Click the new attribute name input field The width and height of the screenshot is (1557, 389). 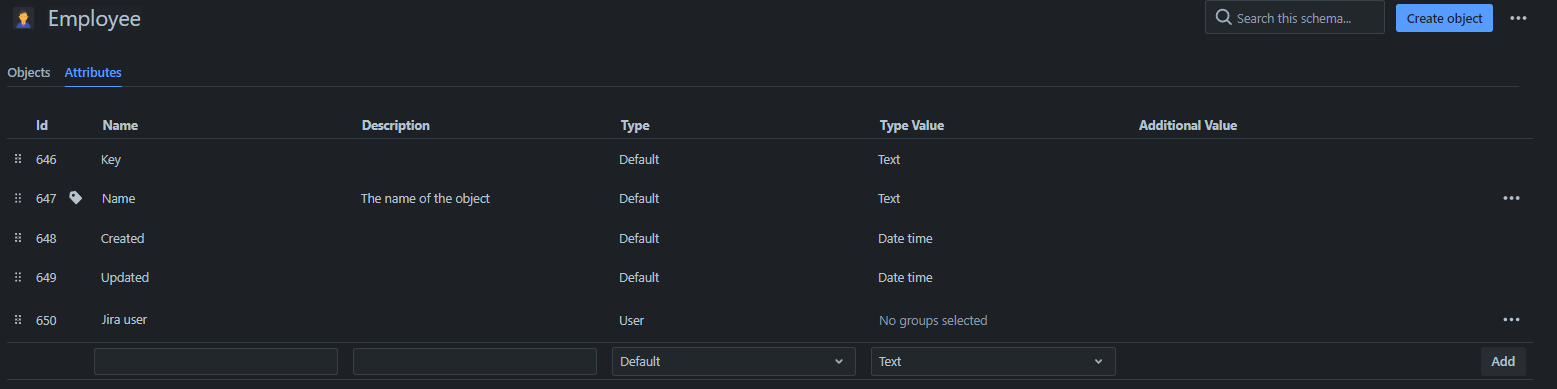click(216, 361)
